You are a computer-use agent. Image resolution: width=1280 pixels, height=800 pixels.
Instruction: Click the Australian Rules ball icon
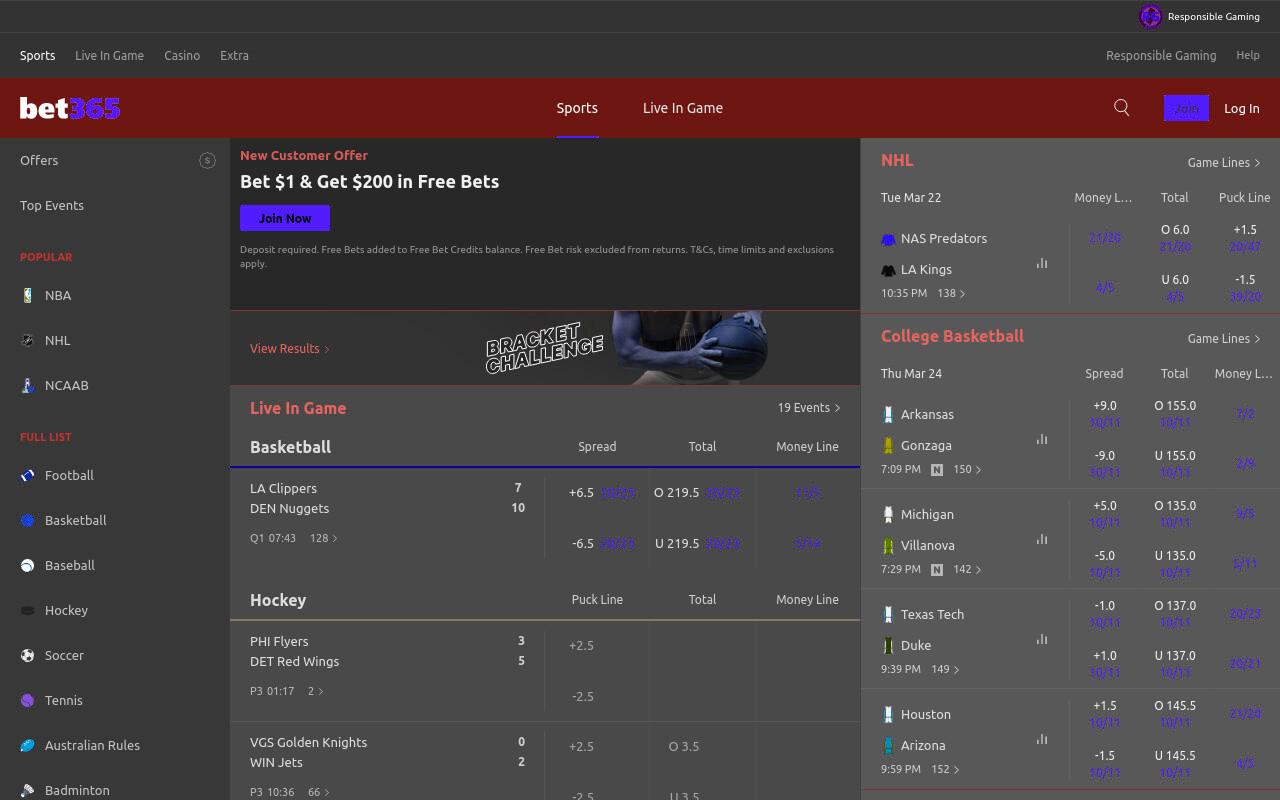pyautogui.click(x=28, y=745)
